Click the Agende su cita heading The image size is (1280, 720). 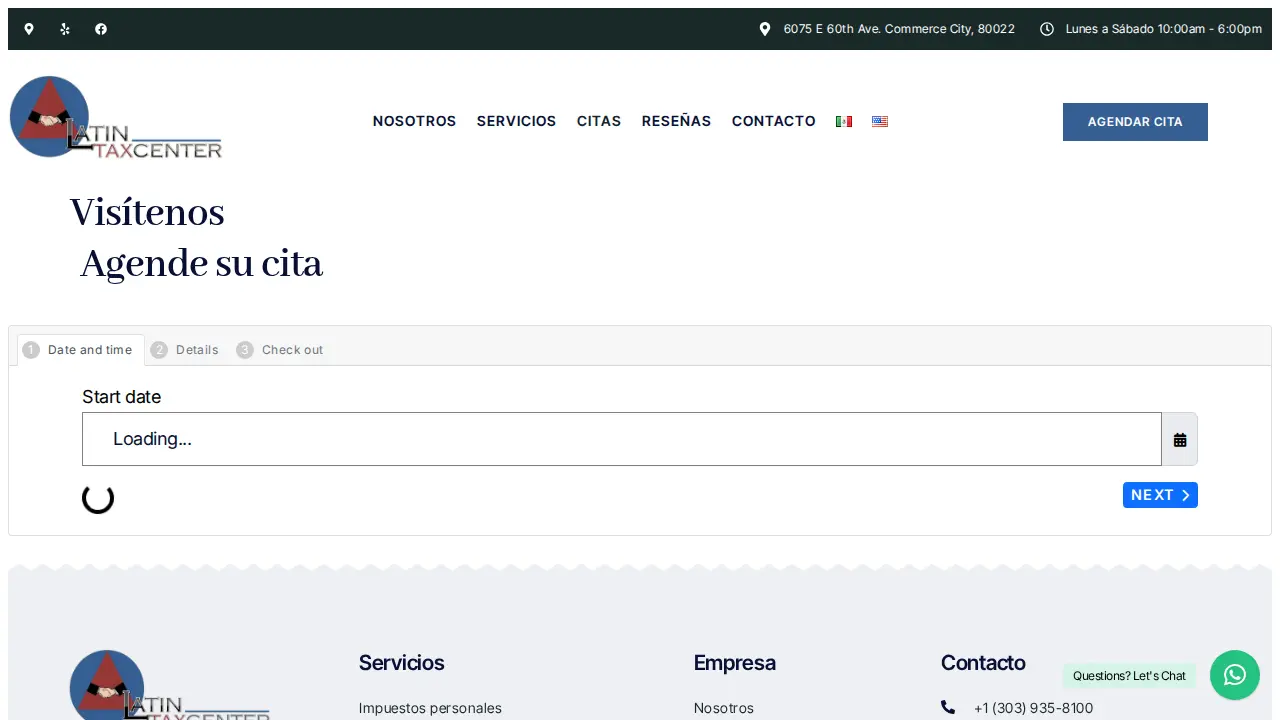click(x=201, y=264)
